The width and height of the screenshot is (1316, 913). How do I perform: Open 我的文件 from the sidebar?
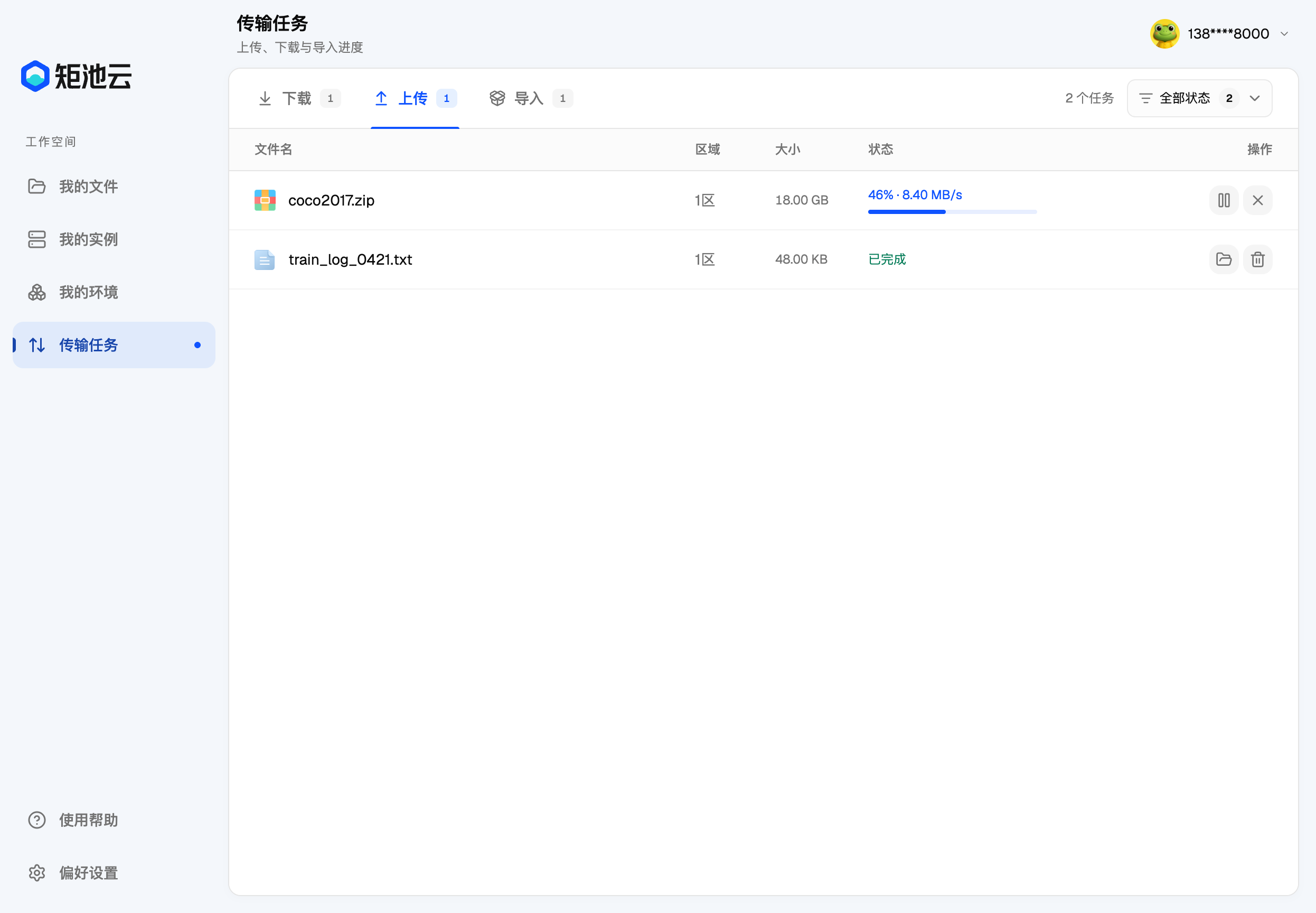[x=114, y=187]
